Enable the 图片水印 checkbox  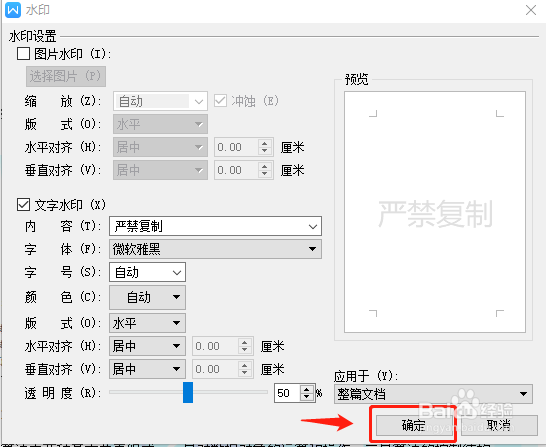(23, 54)
